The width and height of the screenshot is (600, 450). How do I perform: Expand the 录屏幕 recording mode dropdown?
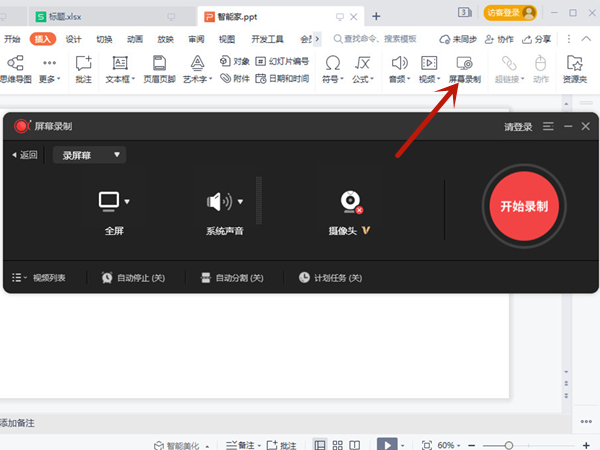click(x=92, y=155)
